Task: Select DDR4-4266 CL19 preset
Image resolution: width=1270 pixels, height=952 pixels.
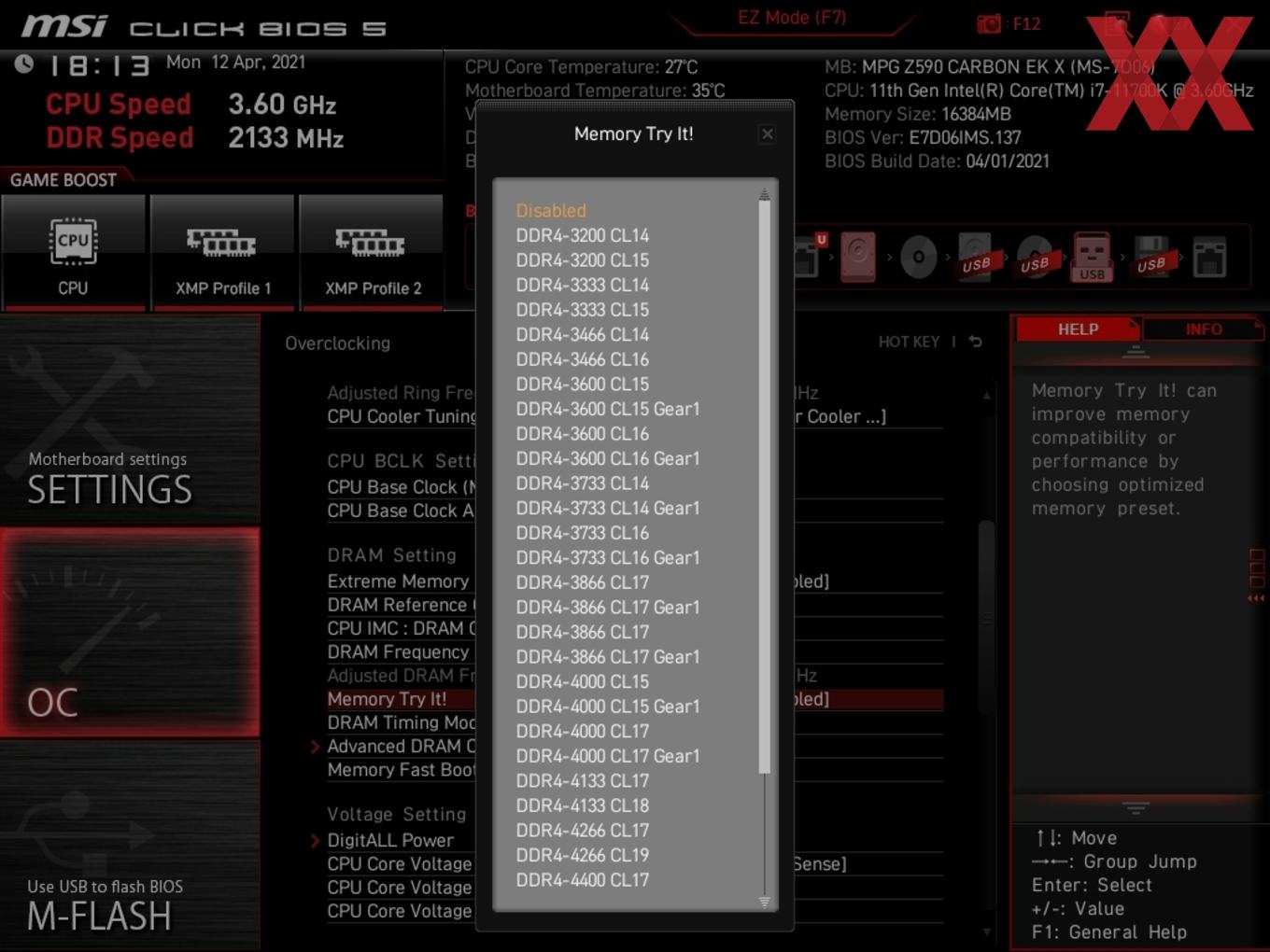Action: pos(583,855)
